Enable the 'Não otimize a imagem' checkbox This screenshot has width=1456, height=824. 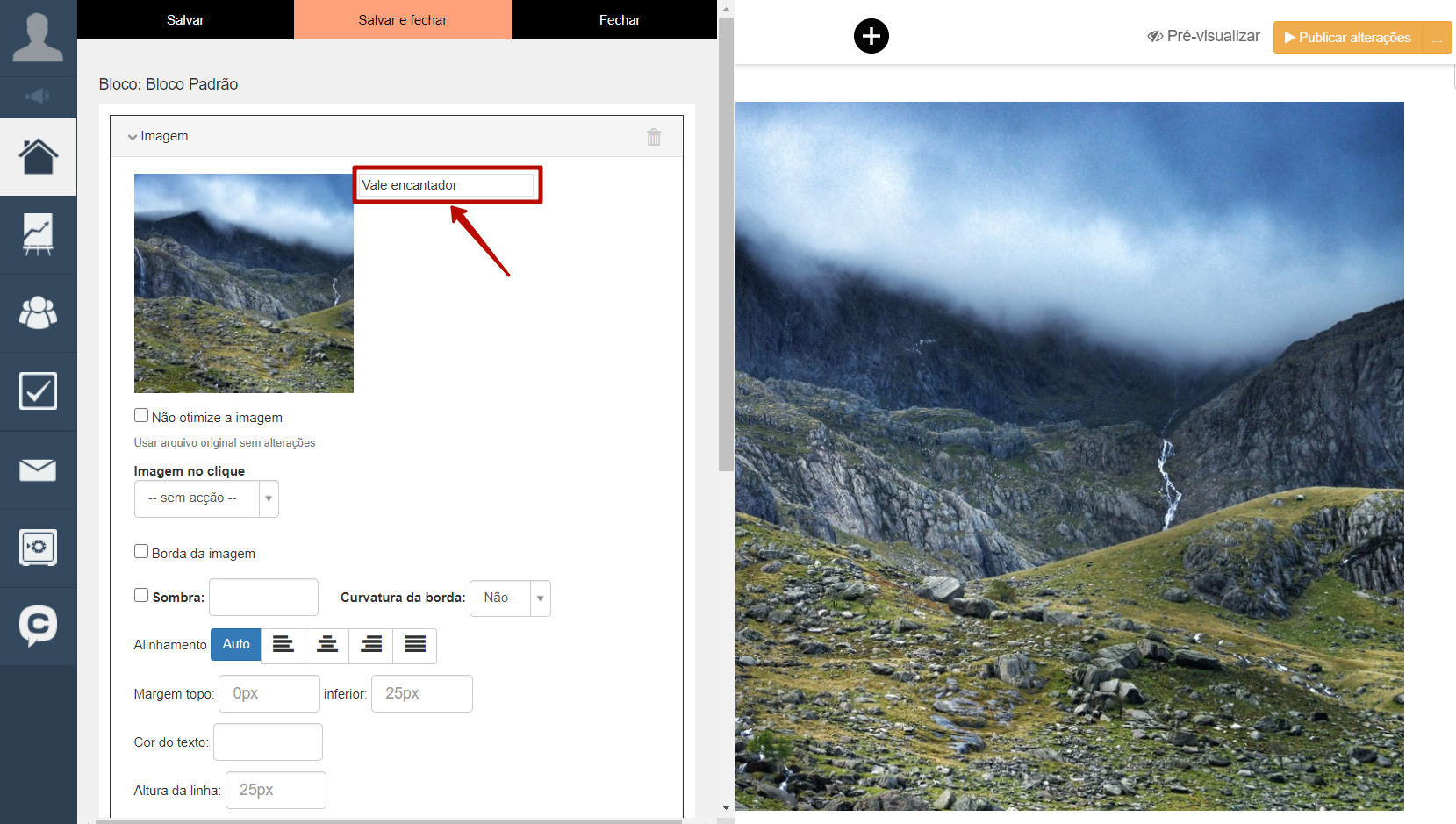[141, 416]
